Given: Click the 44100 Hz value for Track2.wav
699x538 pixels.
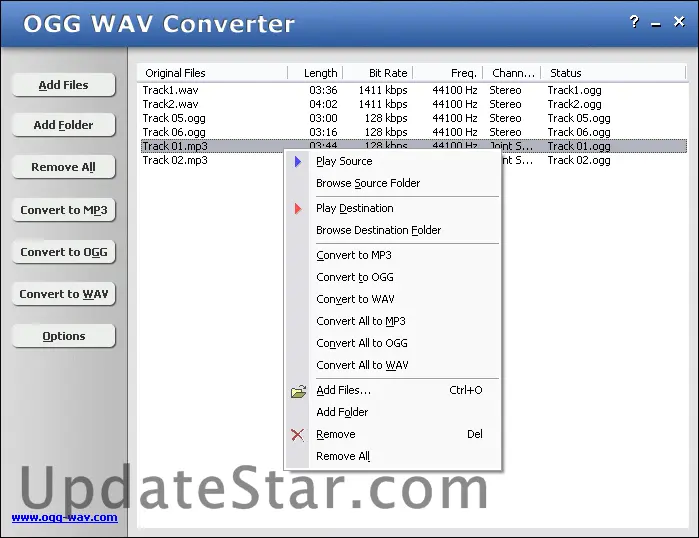Looking at the screenshot, I should [455, 104].
